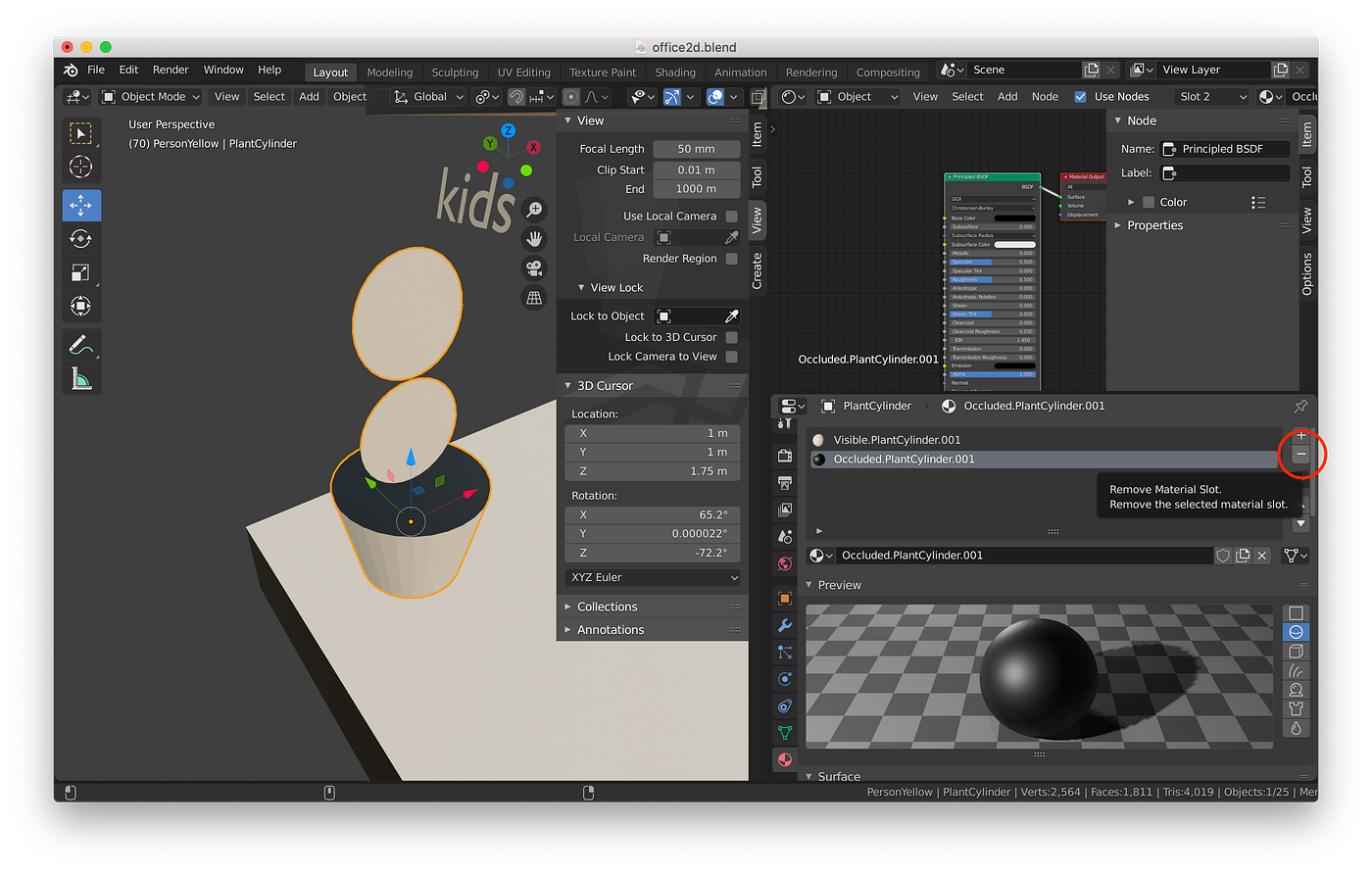Enable Use Local Camera checkbox
The height and width of the screenshot is (873, 1372).
click(731, 217)
